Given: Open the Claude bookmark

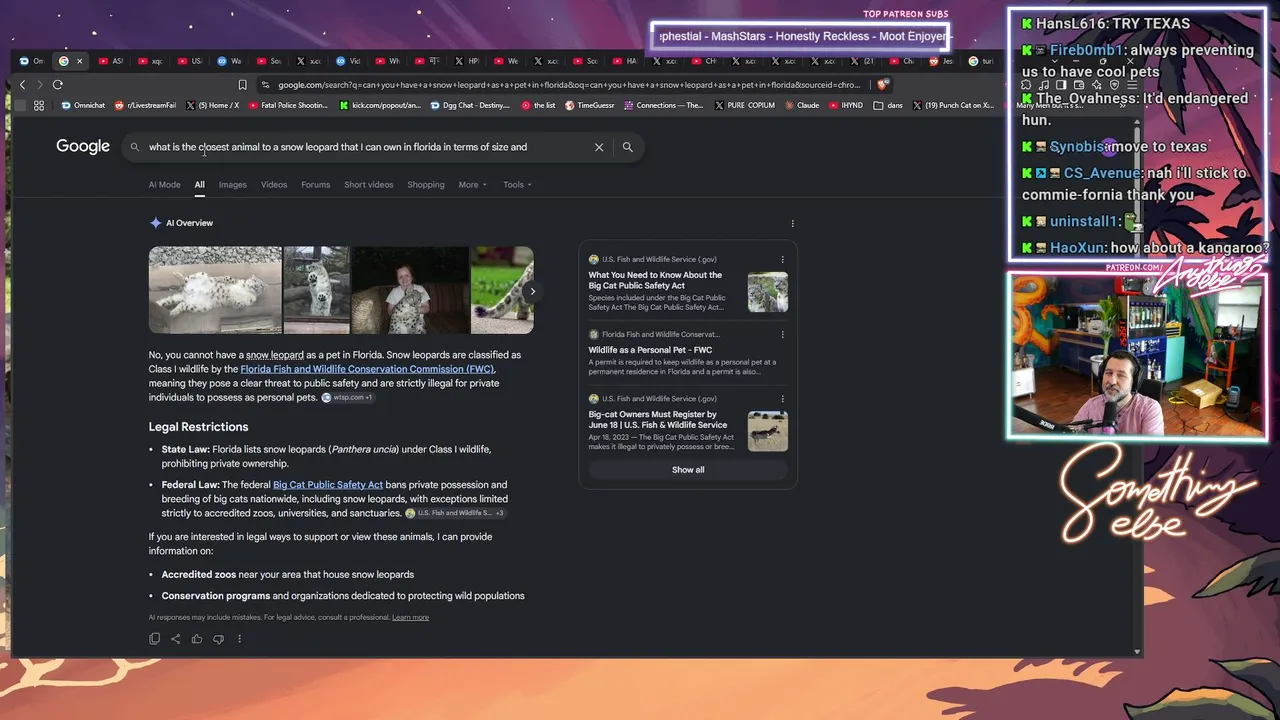Looking at the screenshot, I should pyautogui.click(x=802, y=105).
